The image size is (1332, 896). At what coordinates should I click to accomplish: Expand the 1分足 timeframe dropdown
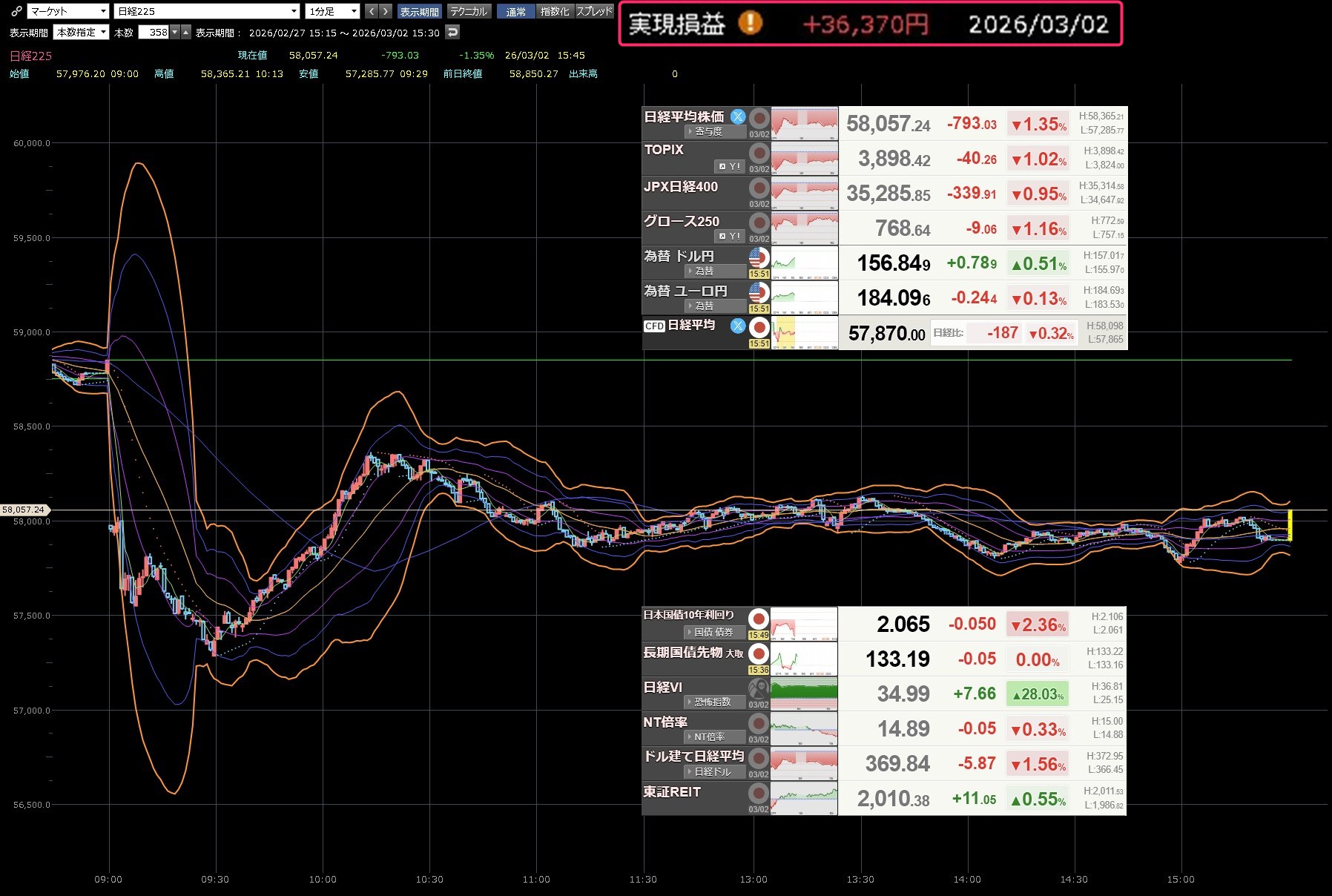pyautogui.click(x=332, y=11)
